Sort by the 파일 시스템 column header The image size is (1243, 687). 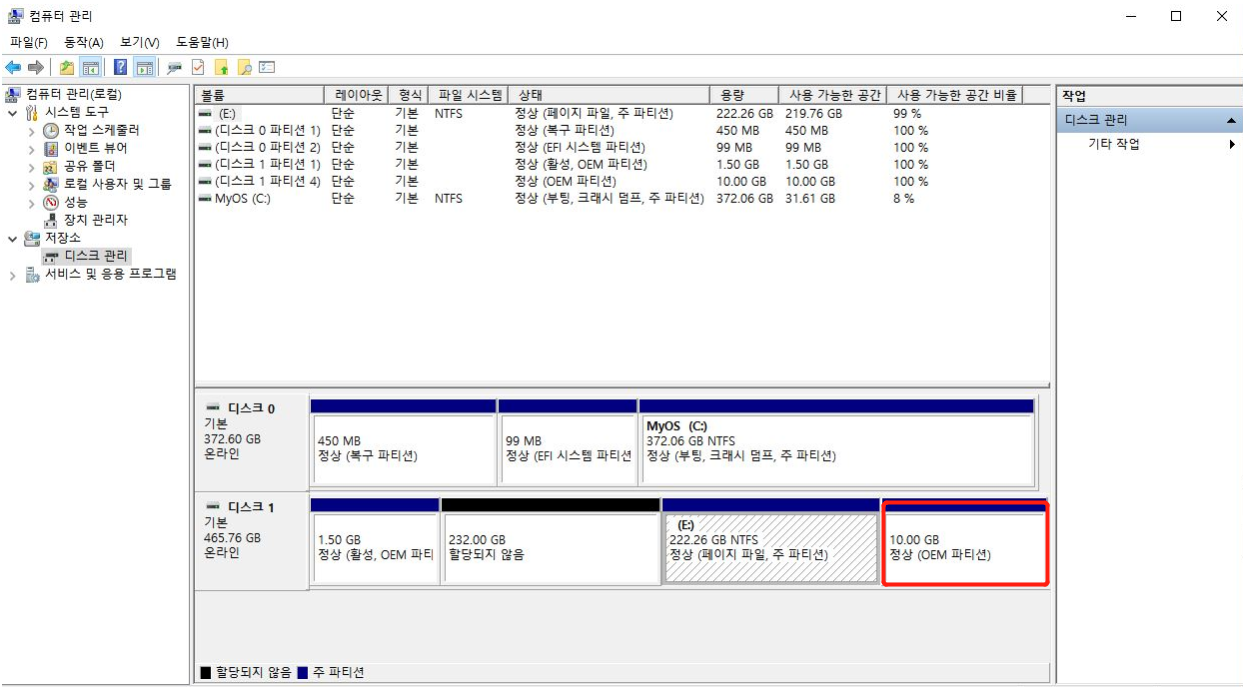(469, 95)
